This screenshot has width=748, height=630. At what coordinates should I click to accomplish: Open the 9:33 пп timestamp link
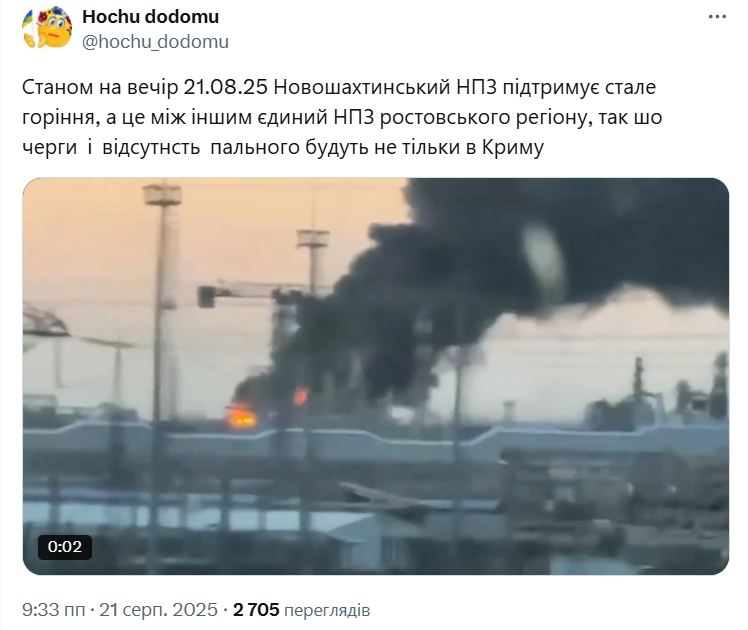click(53, 610)
